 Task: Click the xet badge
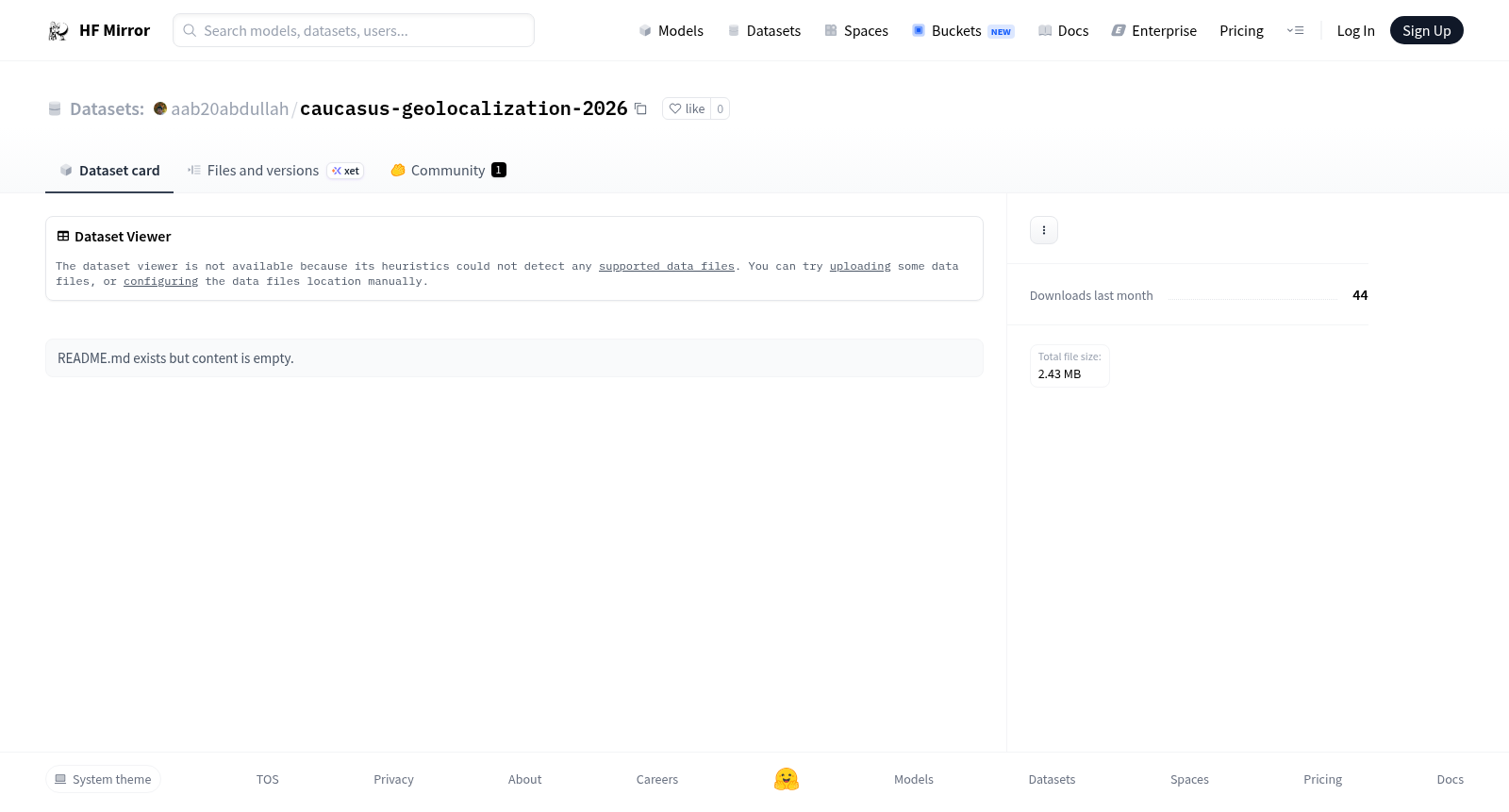[345, 171]
